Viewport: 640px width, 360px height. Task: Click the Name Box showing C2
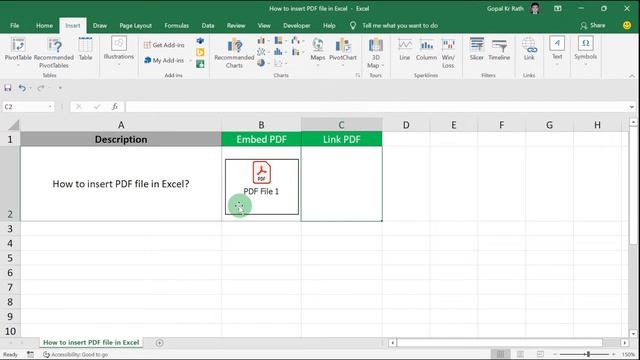(x=28, y=107)
